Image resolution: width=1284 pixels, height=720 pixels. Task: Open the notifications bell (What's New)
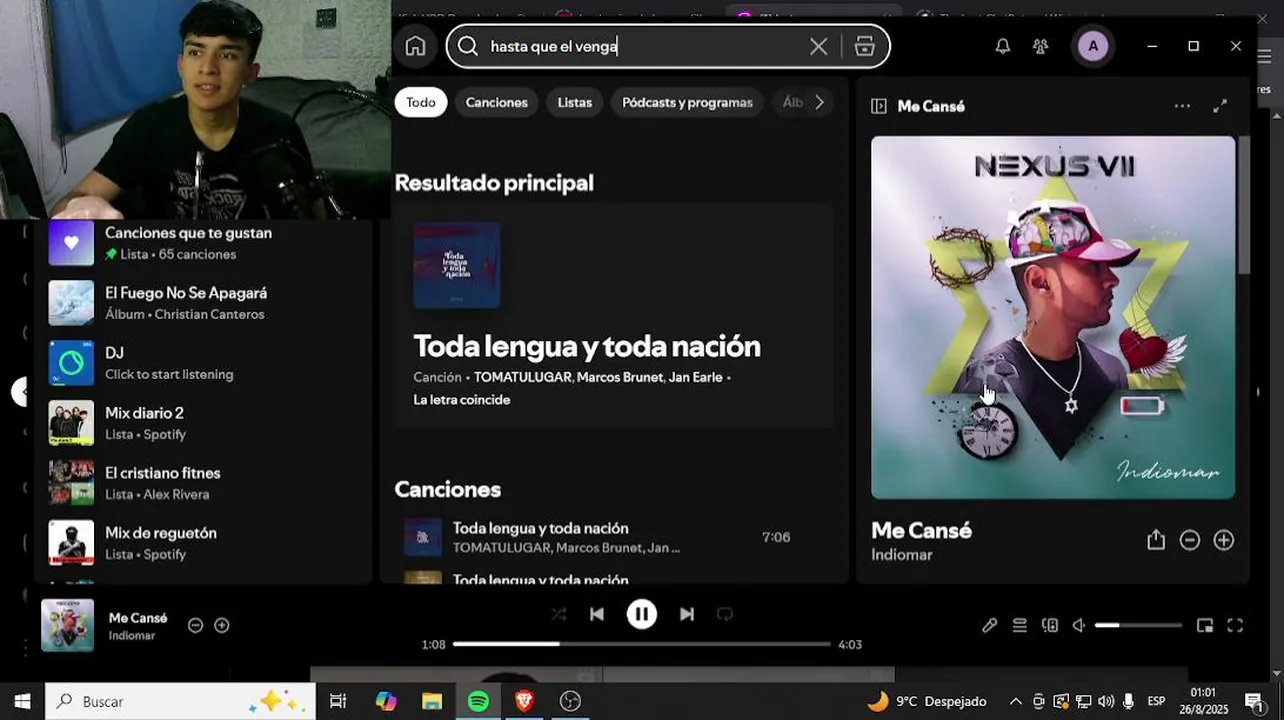1002,46
